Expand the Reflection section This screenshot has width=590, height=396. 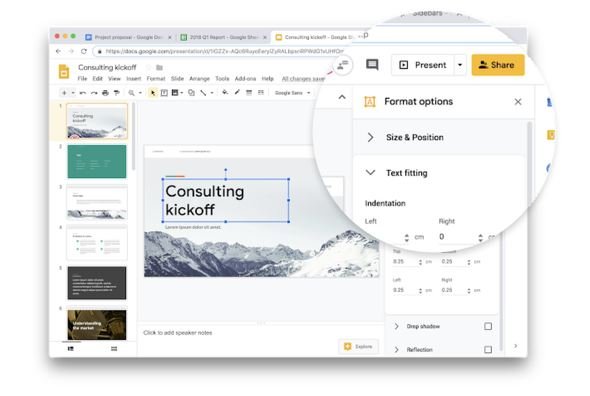point(397,350)
